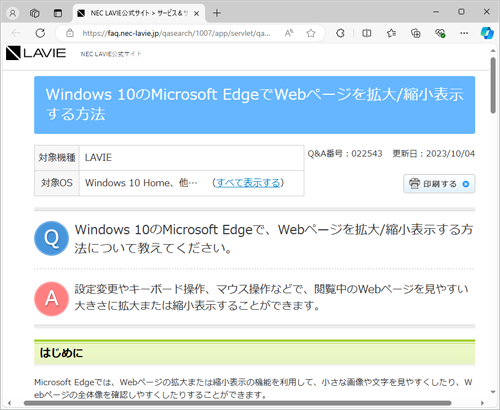Open the Favorites list icon
Image resolution: width=500 pixels, height=410 pixels.
tap(391, 33)
